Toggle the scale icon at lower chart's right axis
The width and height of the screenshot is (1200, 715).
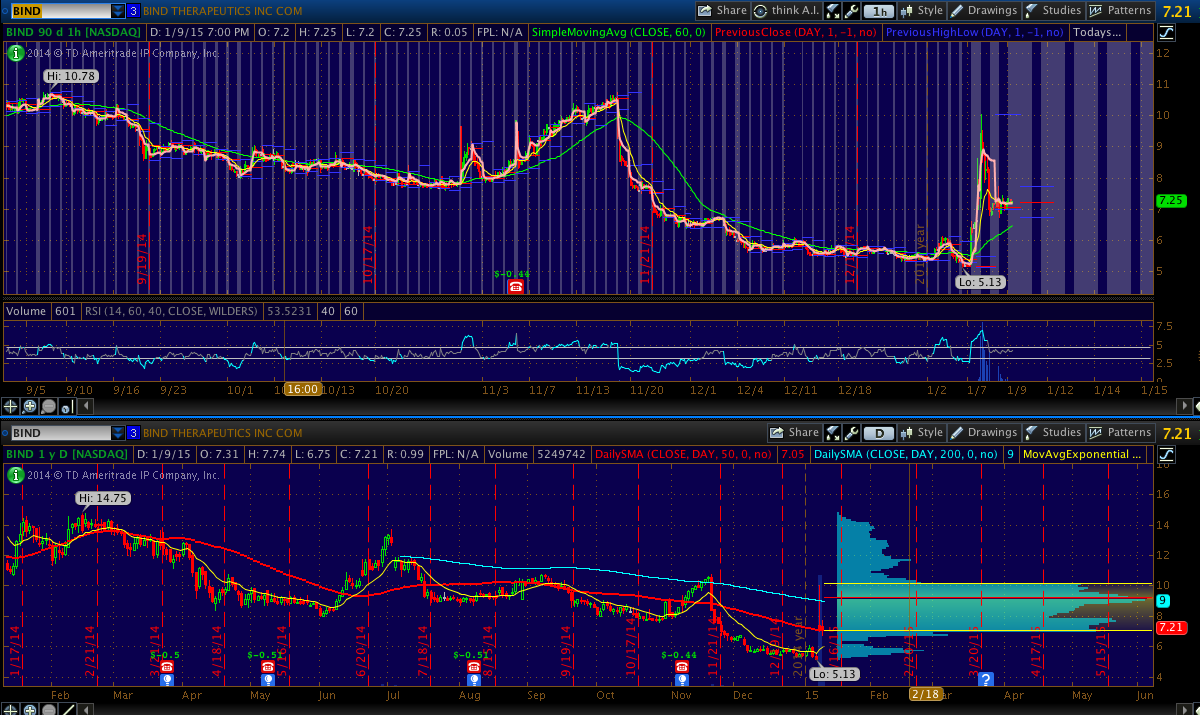[x=1166, y=454]
